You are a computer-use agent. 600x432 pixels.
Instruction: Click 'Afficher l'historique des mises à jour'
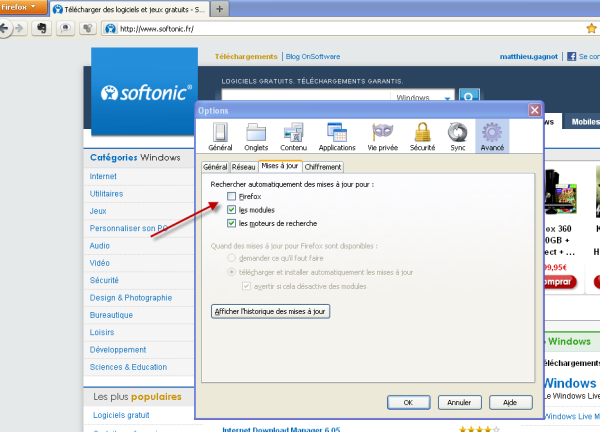(x=270, y=311)
